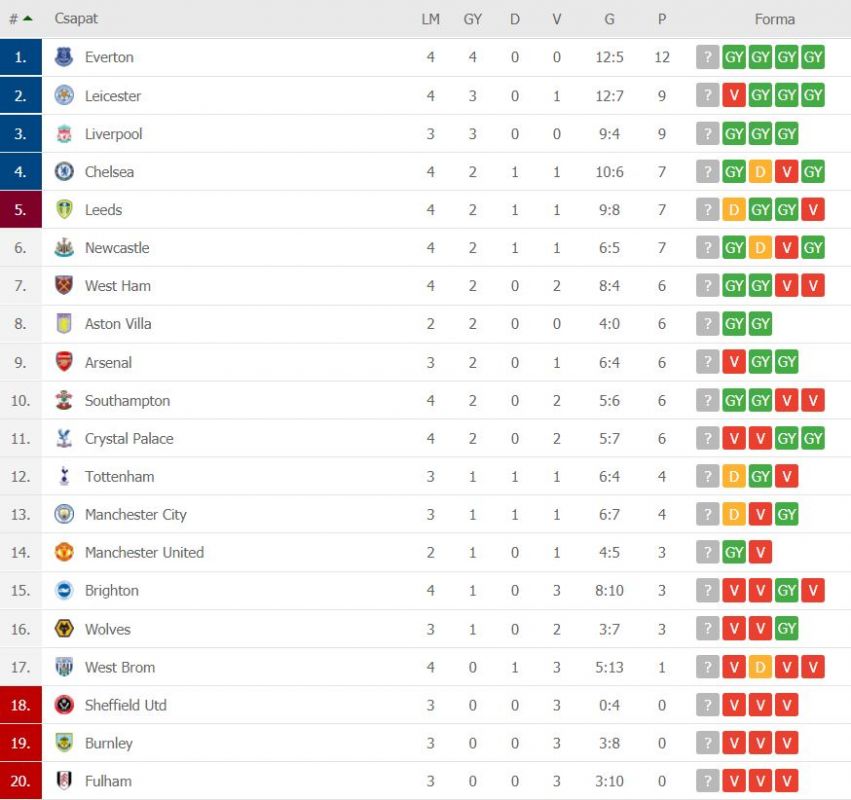Click Chelsea's orange D form badge

pyautogui.click(x=760, y=172)
